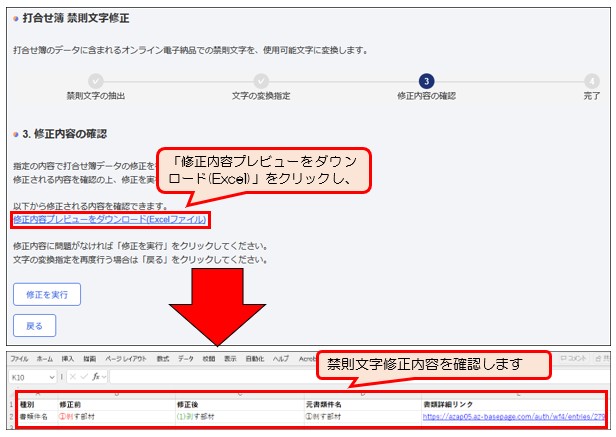Click the 文字の変換指定 step label
This screenshot has height=437, width=616.
click(261, 96)
